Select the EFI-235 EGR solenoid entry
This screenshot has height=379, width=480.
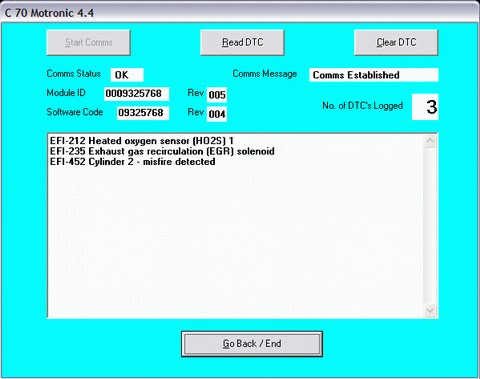coord(162,151)
